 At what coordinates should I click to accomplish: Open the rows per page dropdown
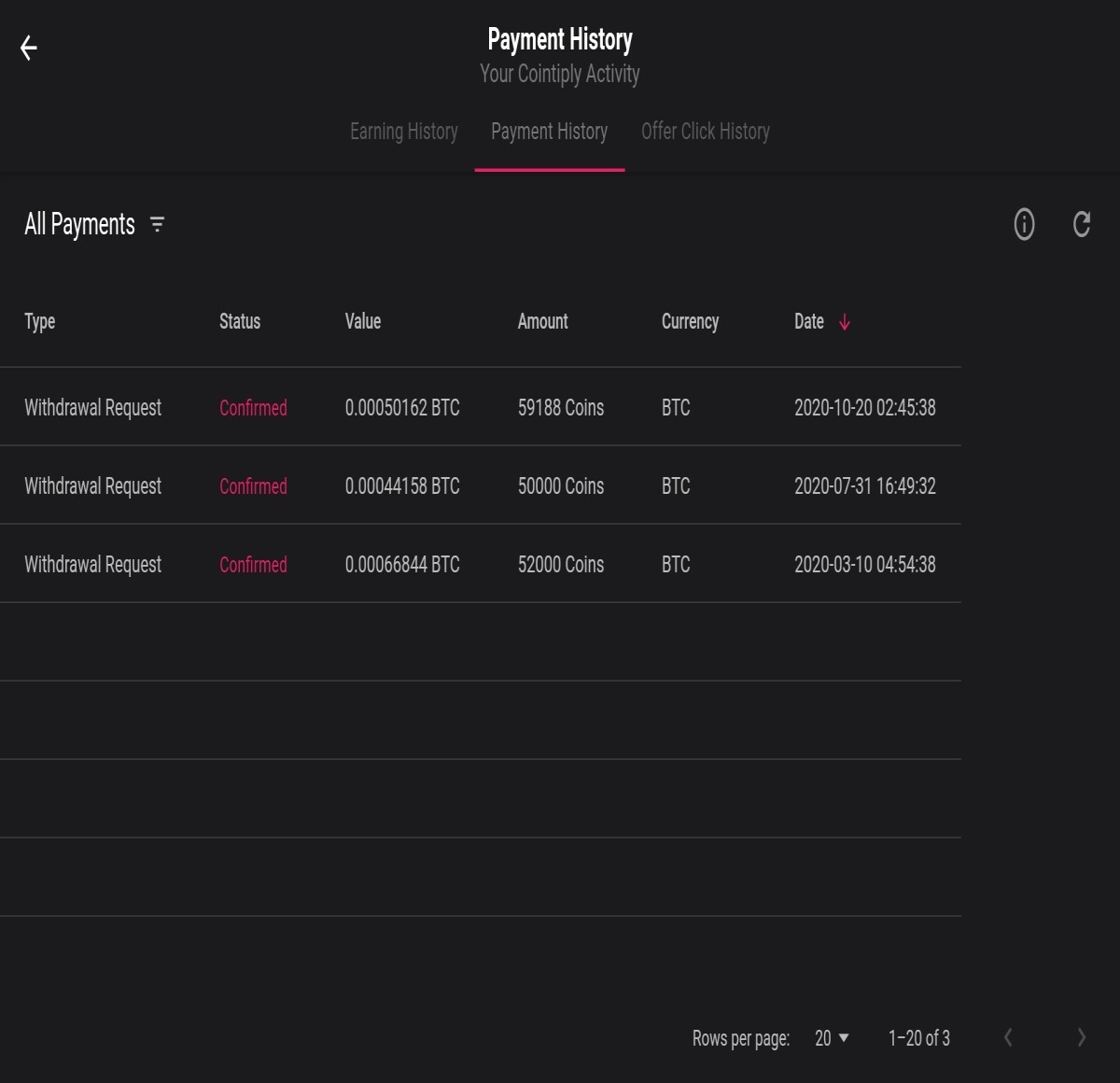click(832, 1038)
